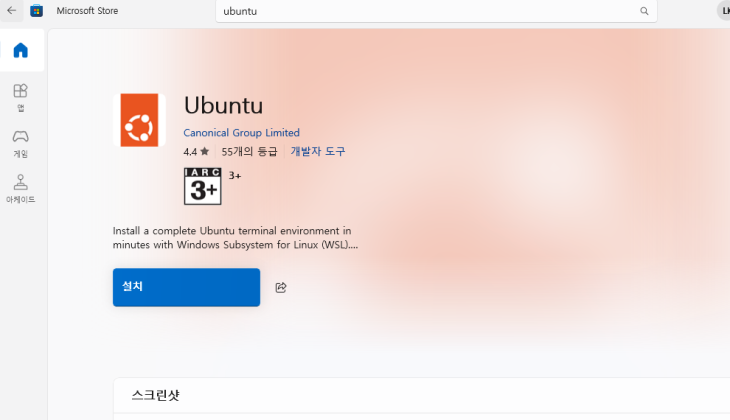Click the Microsoft Store logo icon
Viewport: 730px width, 420px height.
click(36, 10)
